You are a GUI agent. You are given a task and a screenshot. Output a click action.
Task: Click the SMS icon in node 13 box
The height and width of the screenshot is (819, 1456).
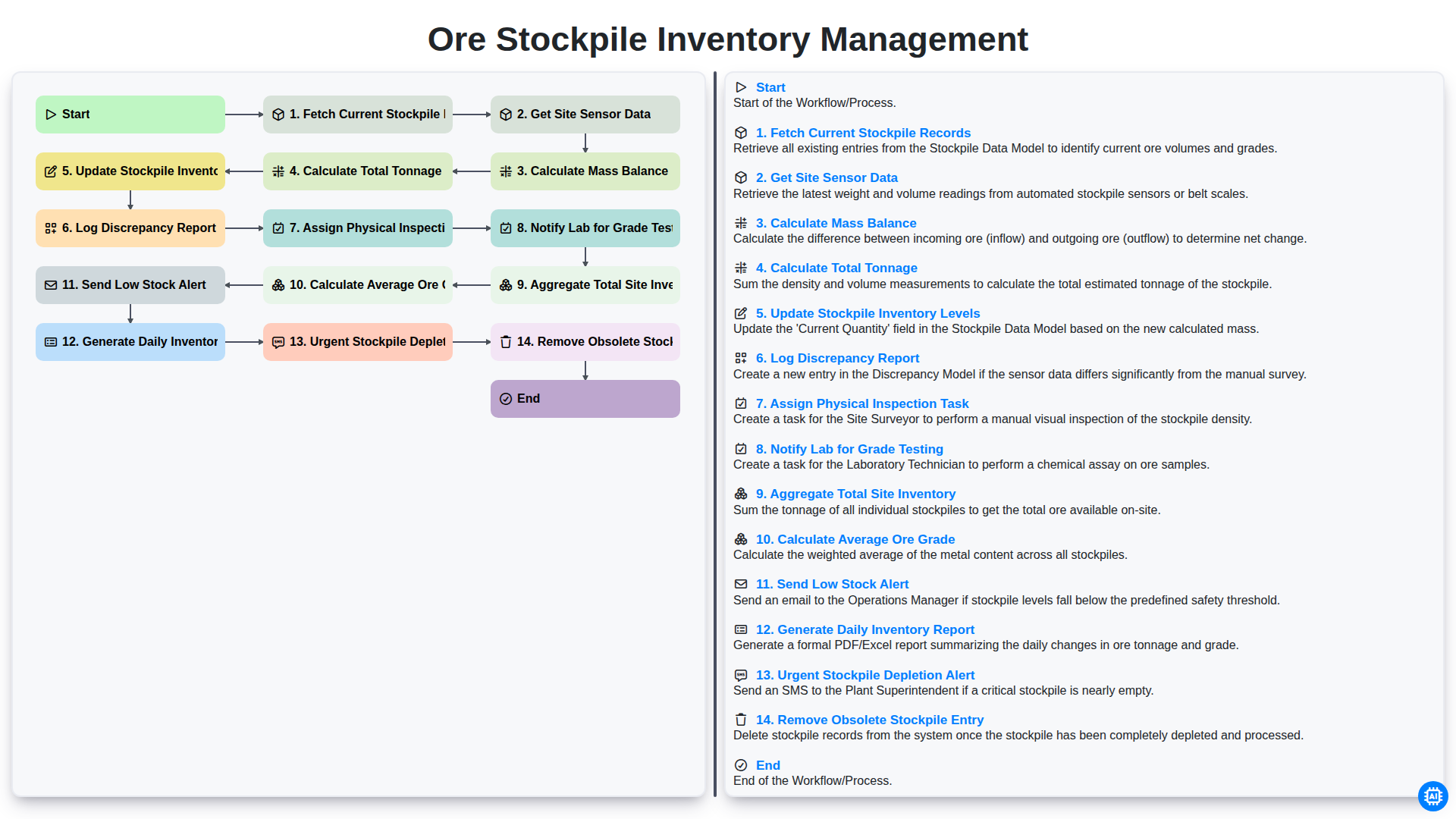(278, 342)
